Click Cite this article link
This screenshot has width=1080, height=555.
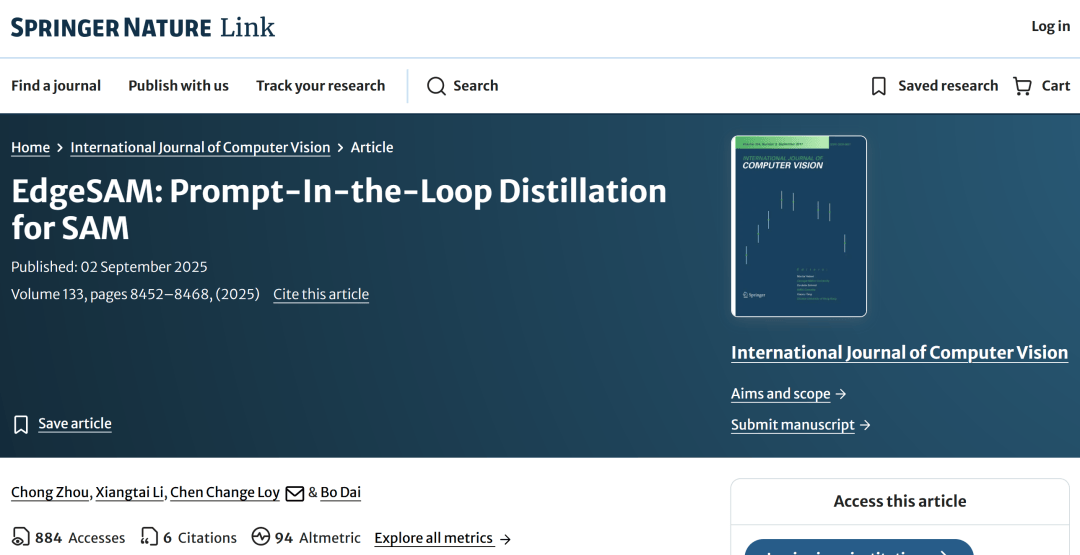pos(321,294)
